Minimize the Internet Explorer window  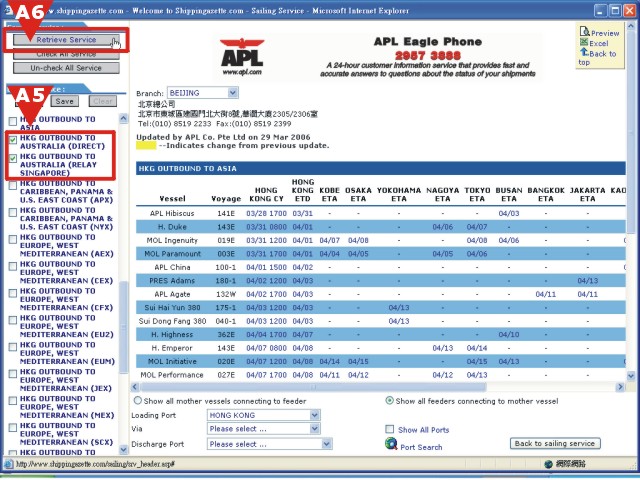600,11
